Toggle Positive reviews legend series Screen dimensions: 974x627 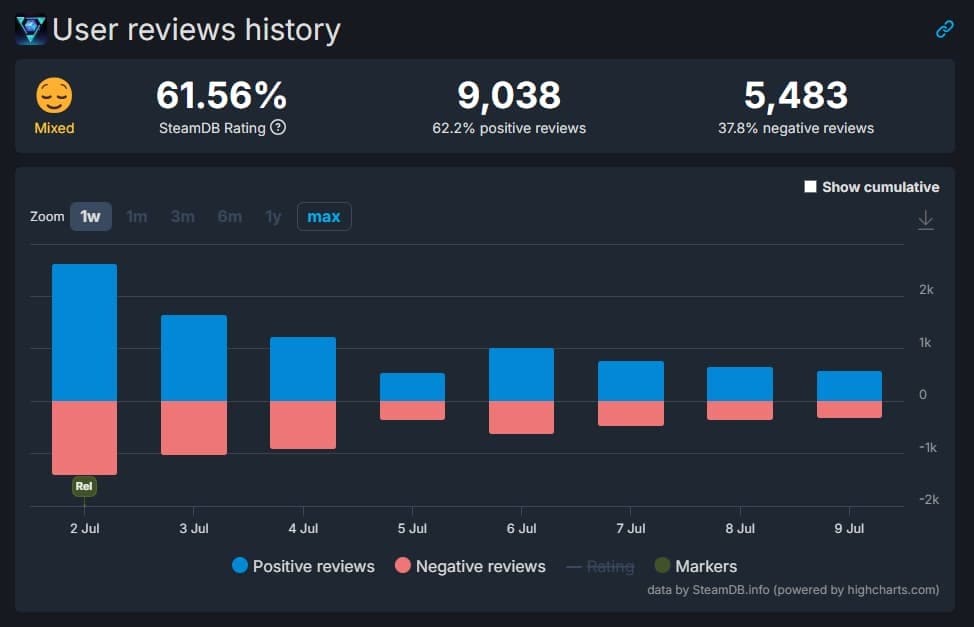coord(303,566)
